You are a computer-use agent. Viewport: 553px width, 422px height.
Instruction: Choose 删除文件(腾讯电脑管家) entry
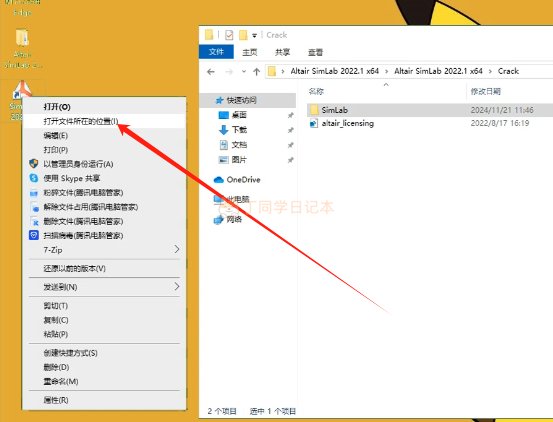(x=104, y=221)
